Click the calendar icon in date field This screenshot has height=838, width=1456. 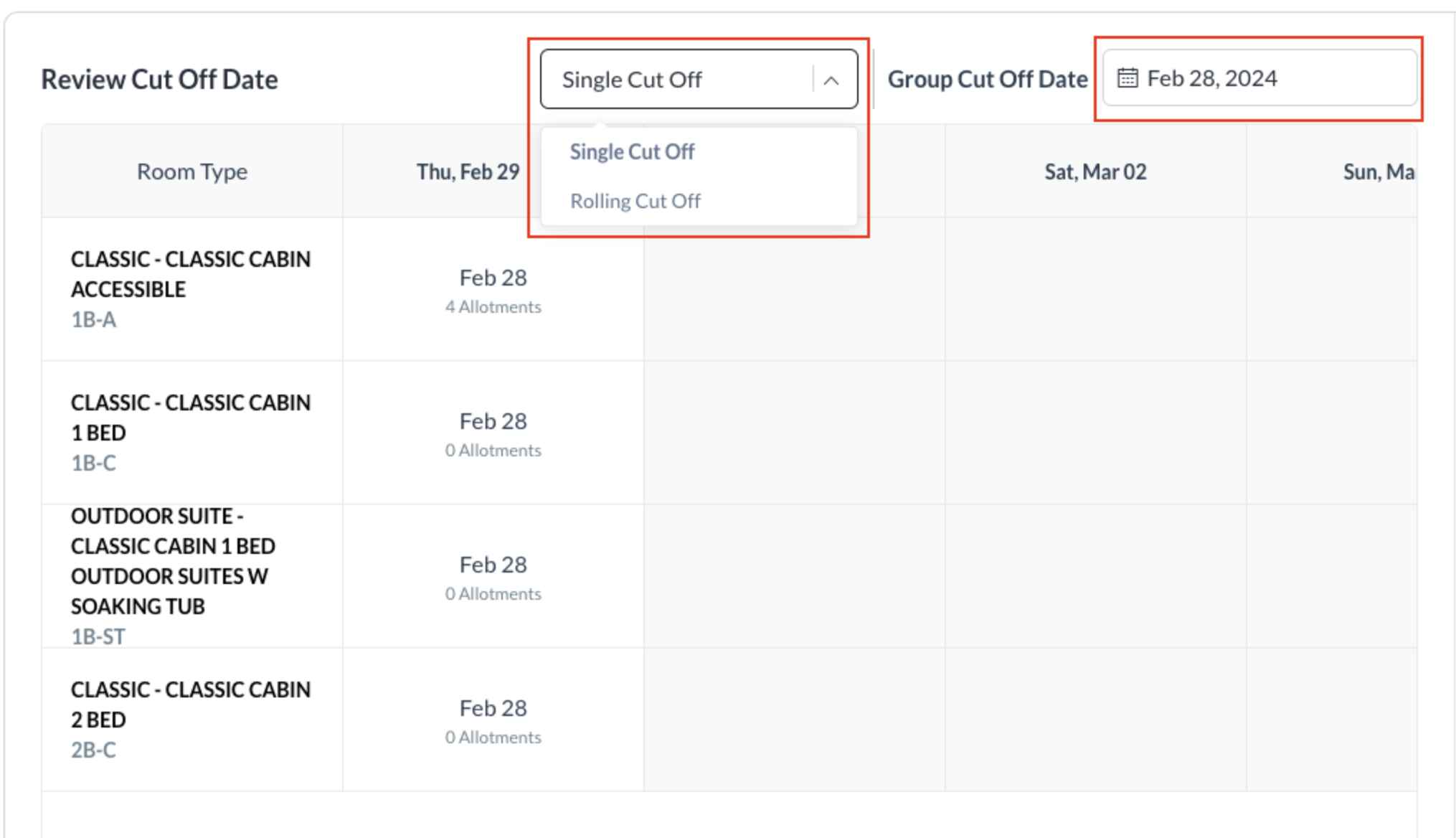coord(1127,78)
